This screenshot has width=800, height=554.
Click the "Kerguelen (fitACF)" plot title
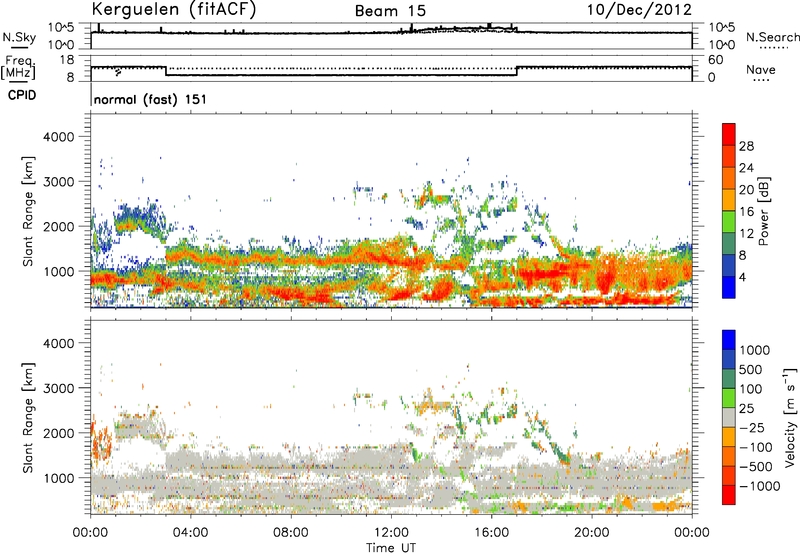[174, 9]
